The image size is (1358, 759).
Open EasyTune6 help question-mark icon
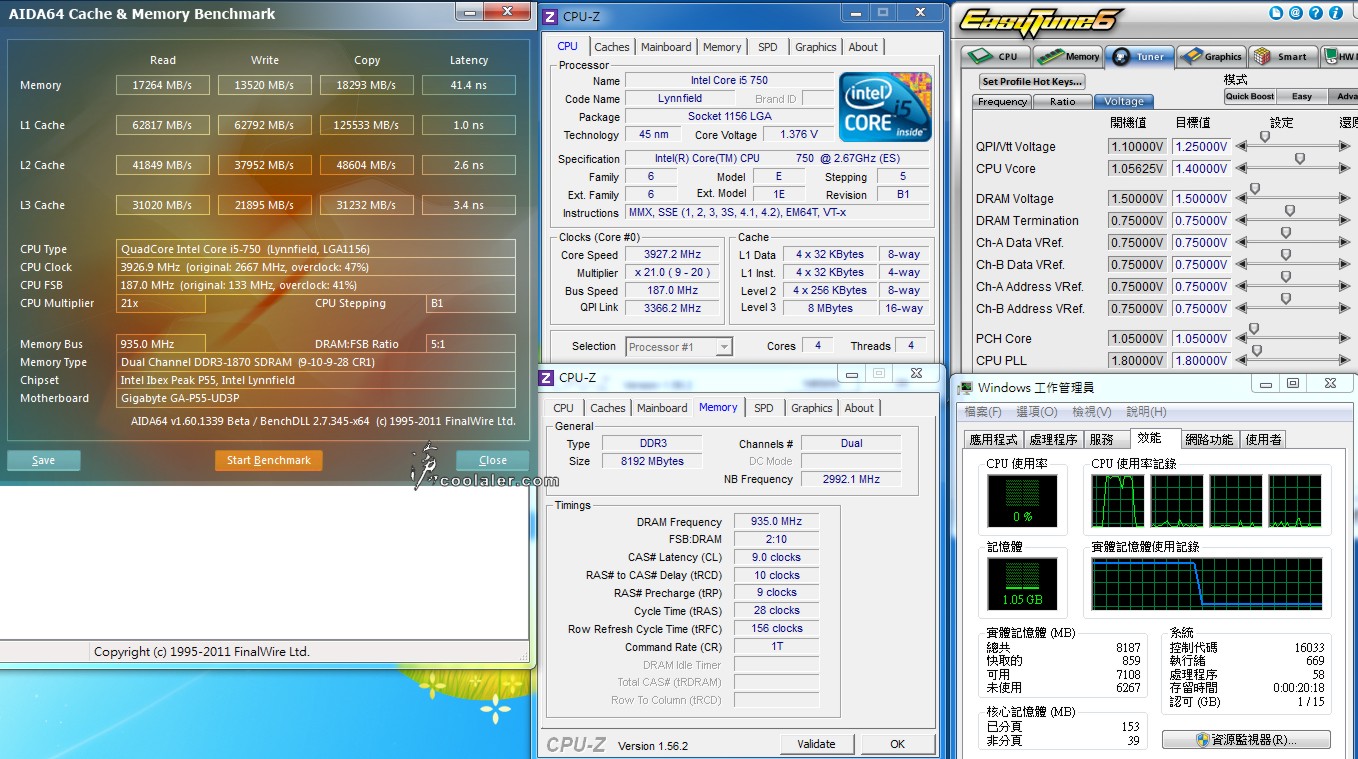pos(1316,13)
